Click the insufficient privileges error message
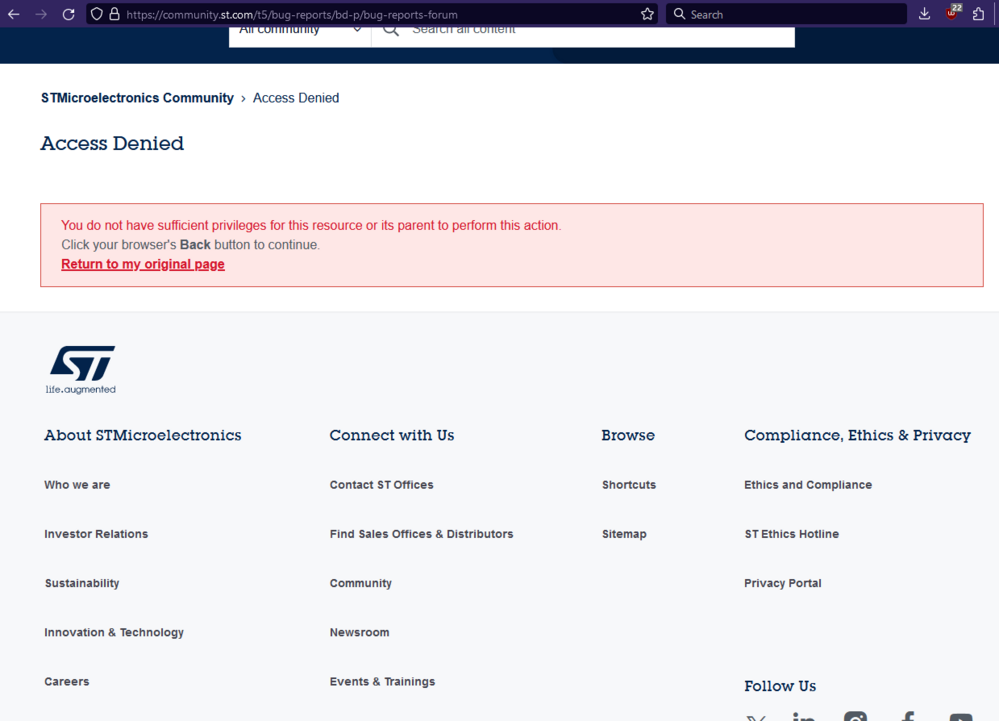The image size is (999, 721). click(x=312, y=225)
